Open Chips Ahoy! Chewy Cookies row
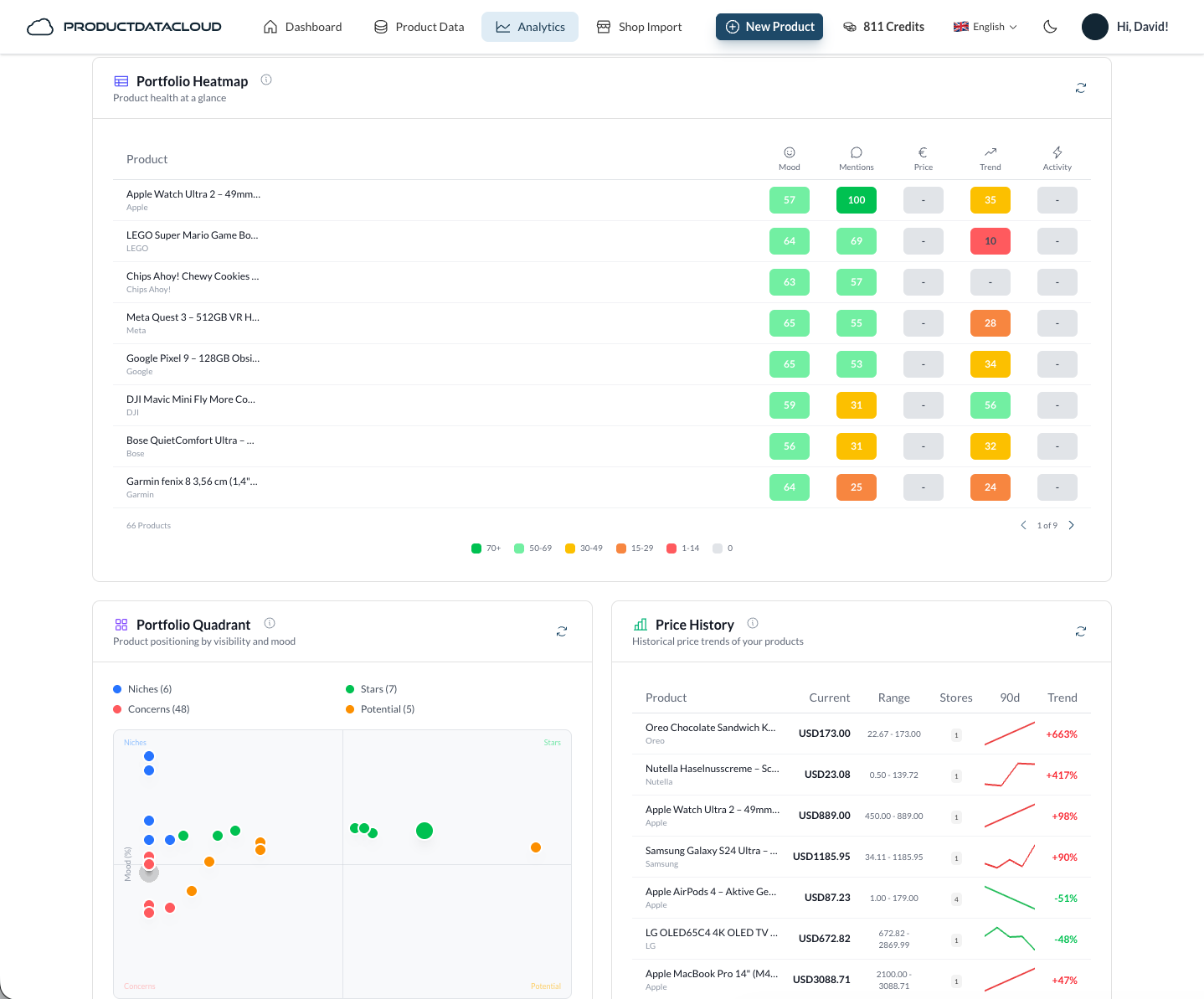This screenshot has height=999, width=1204. (x=602, y=282)
